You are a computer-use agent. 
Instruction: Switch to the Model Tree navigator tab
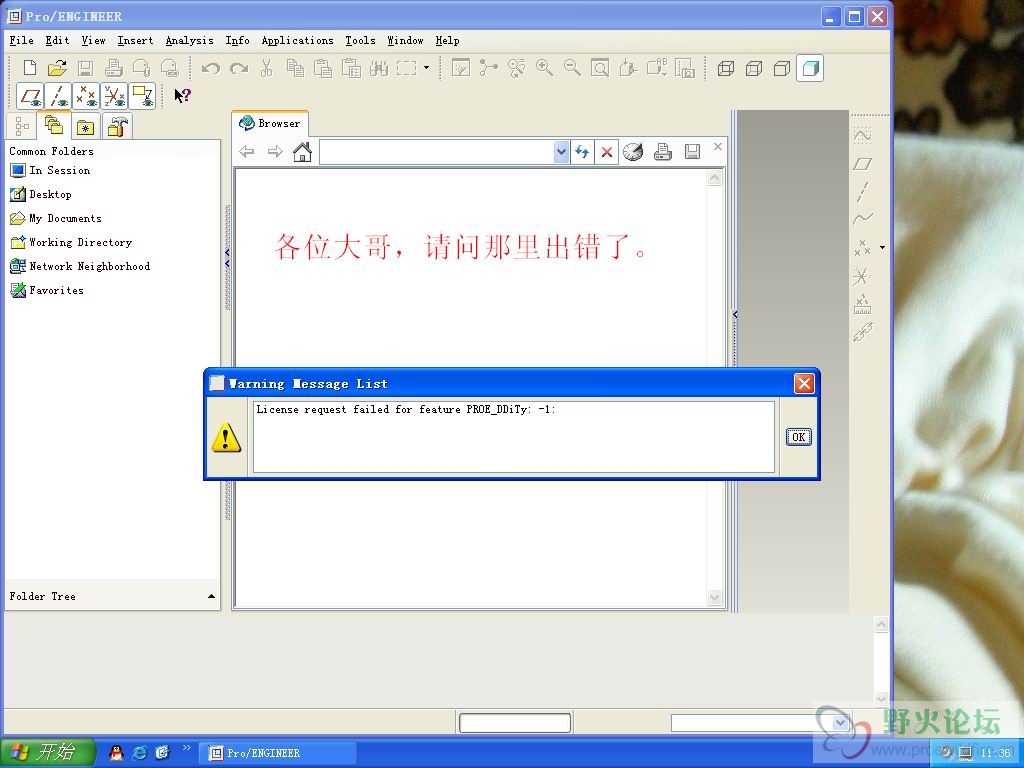tap(22, 125)
